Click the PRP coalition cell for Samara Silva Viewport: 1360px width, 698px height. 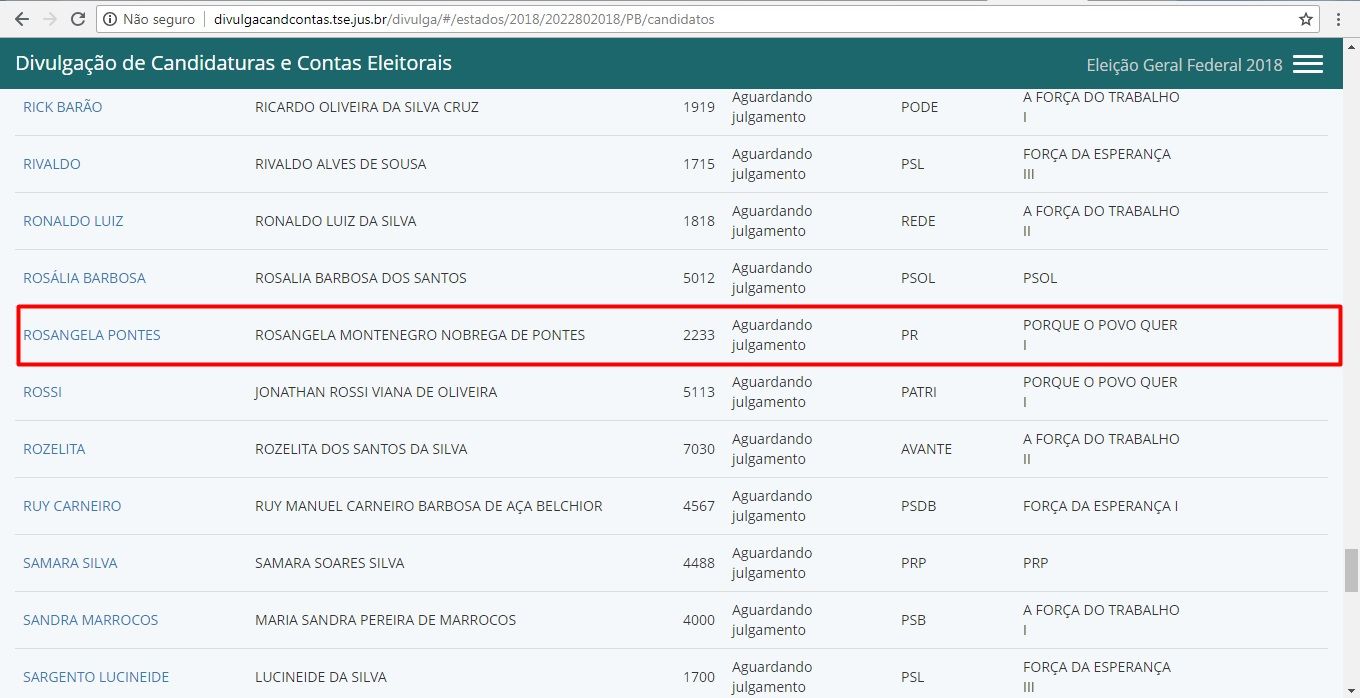1035,563
